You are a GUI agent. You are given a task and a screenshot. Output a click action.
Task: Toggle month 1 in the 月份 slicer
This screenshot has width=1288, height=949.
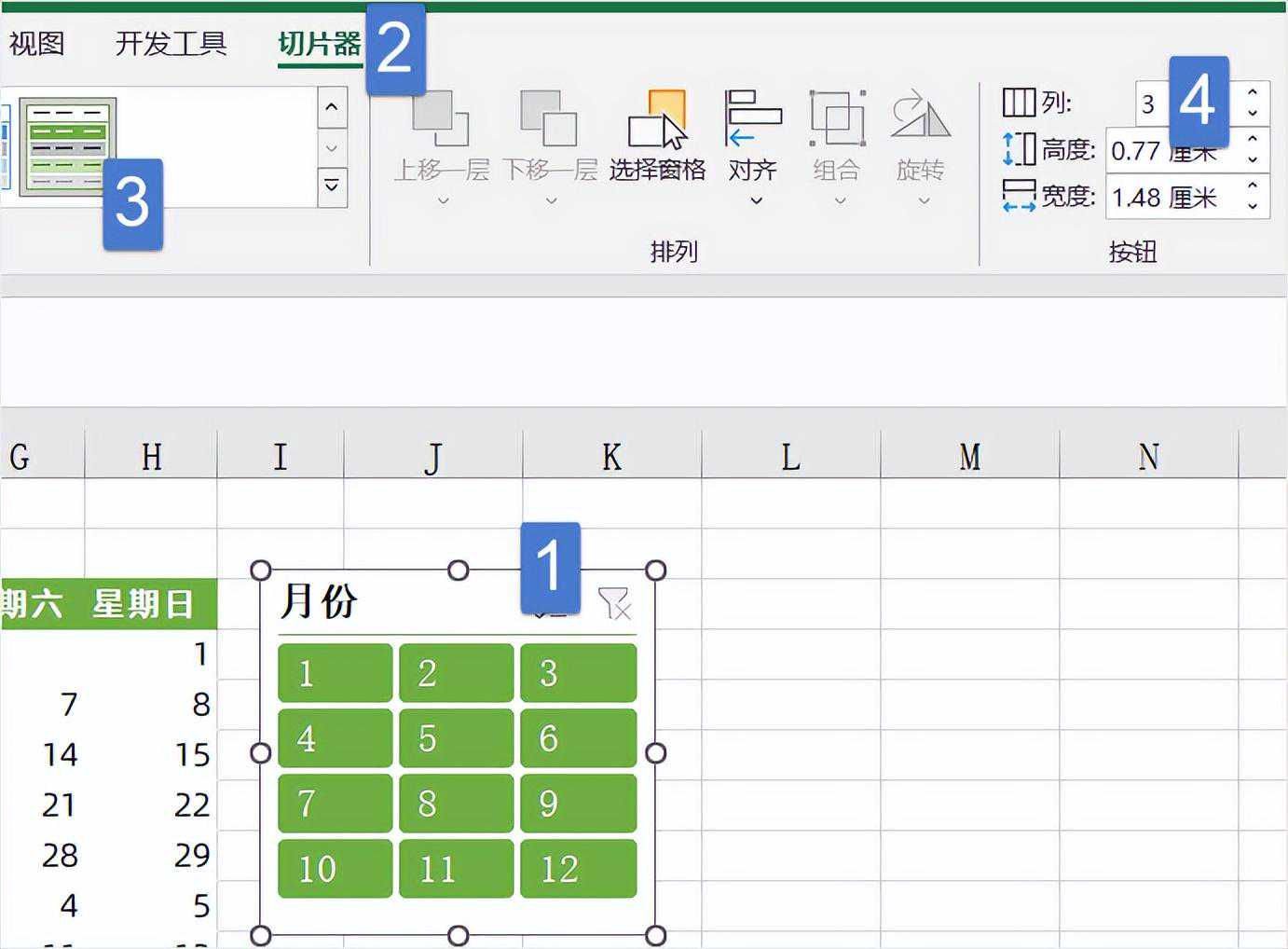point(335,673)
